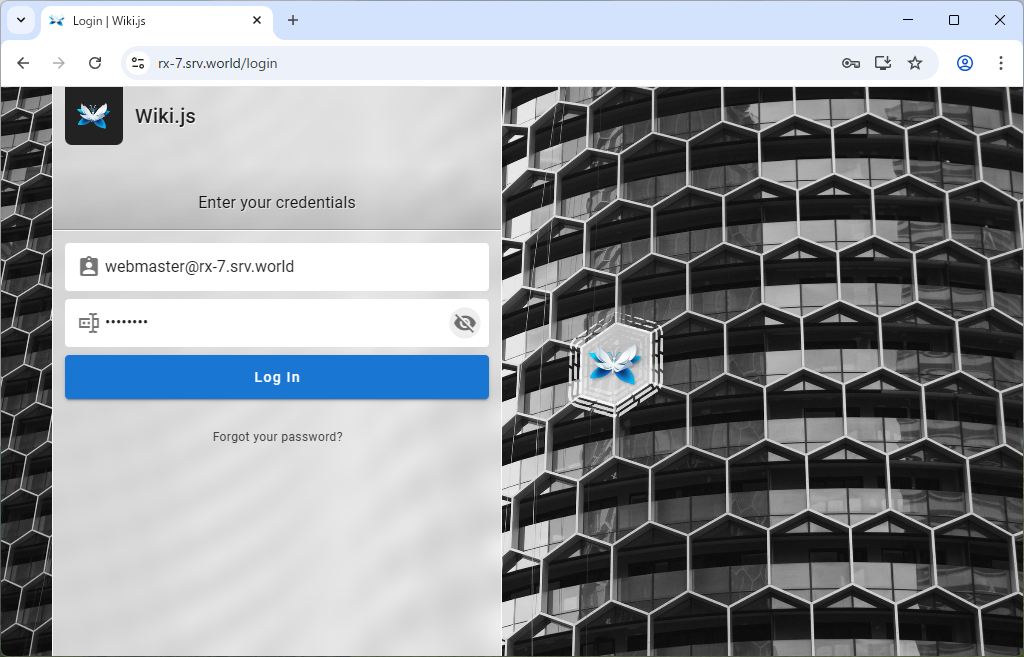
Task: Open the Forgot your password link
Action: coord(277,436)
